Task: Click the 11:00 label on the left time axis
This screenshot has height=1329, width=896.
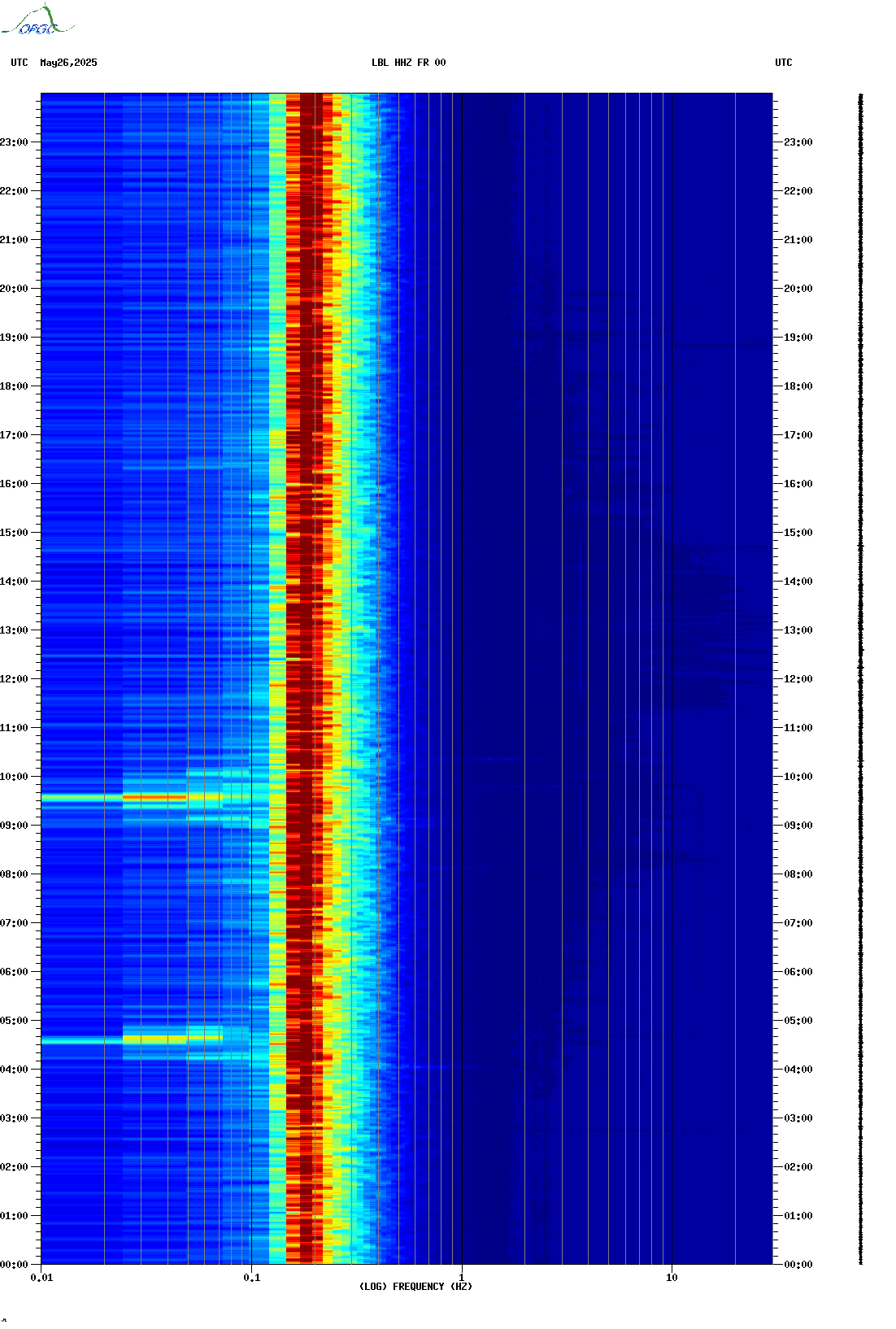Action: (14, 728)
